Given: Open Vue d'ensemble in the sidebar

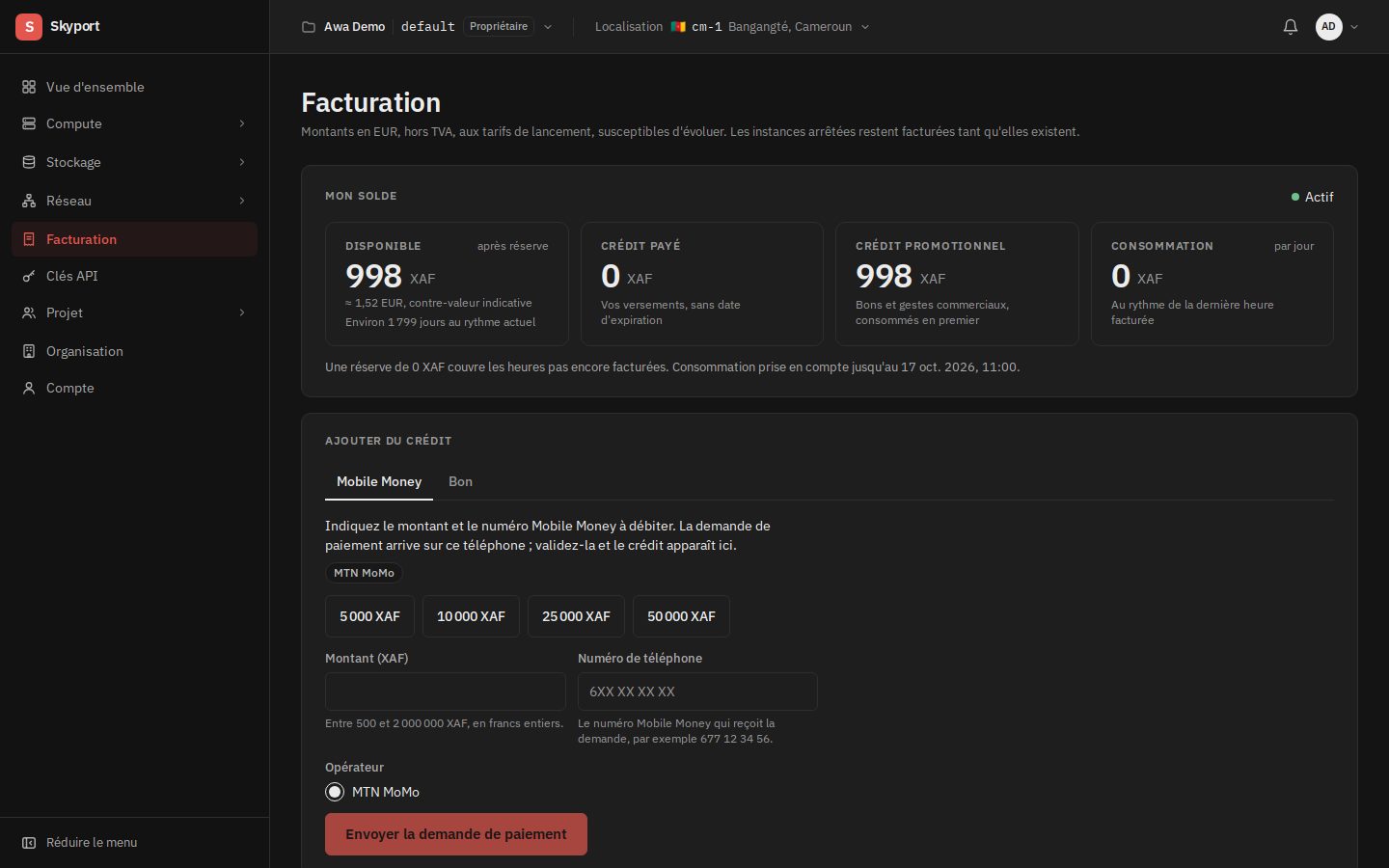Looking at the screenshot, I should [x=134, y=87].
